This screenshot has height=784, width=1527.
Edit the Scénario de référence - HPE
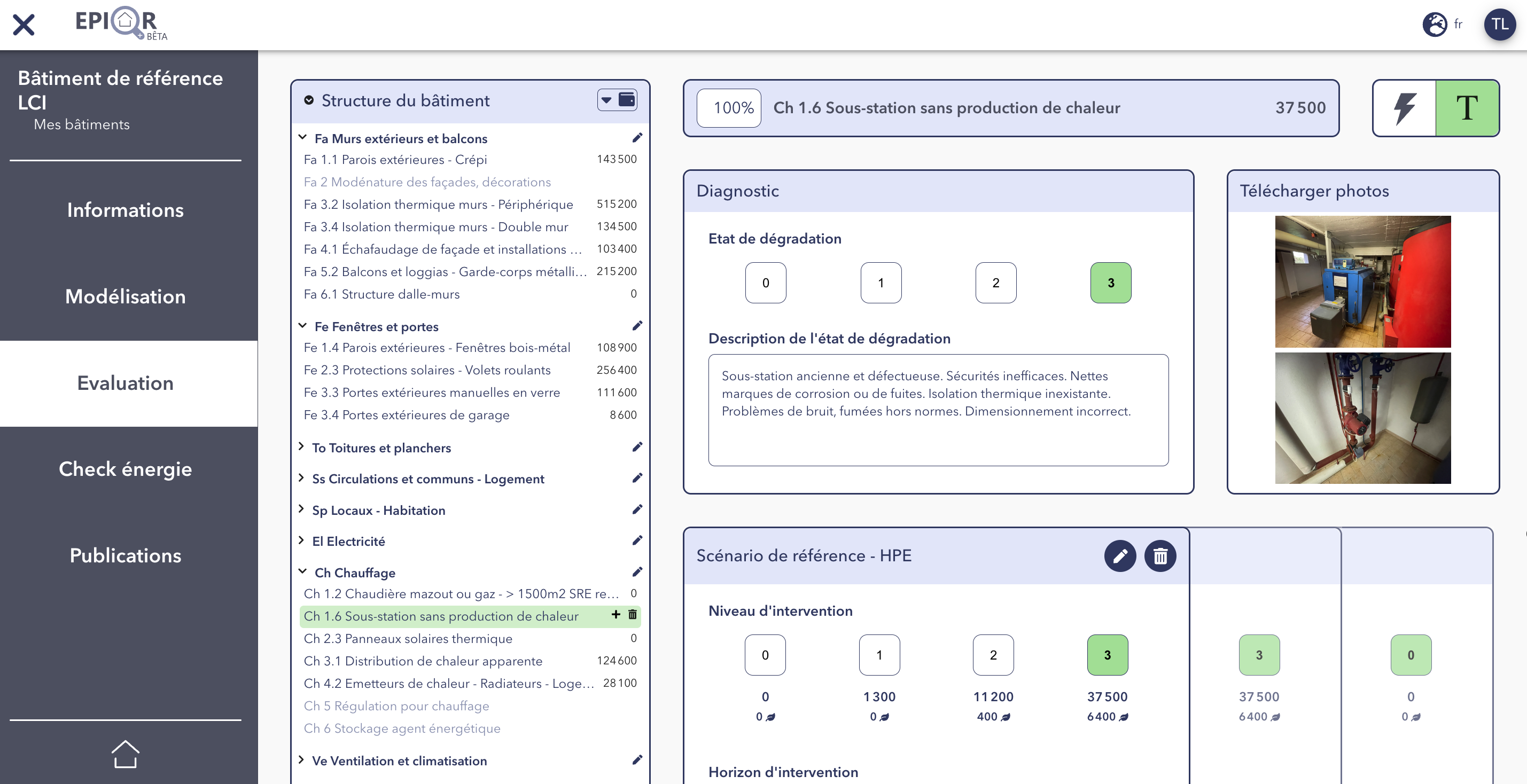[x=1120, y=556]
